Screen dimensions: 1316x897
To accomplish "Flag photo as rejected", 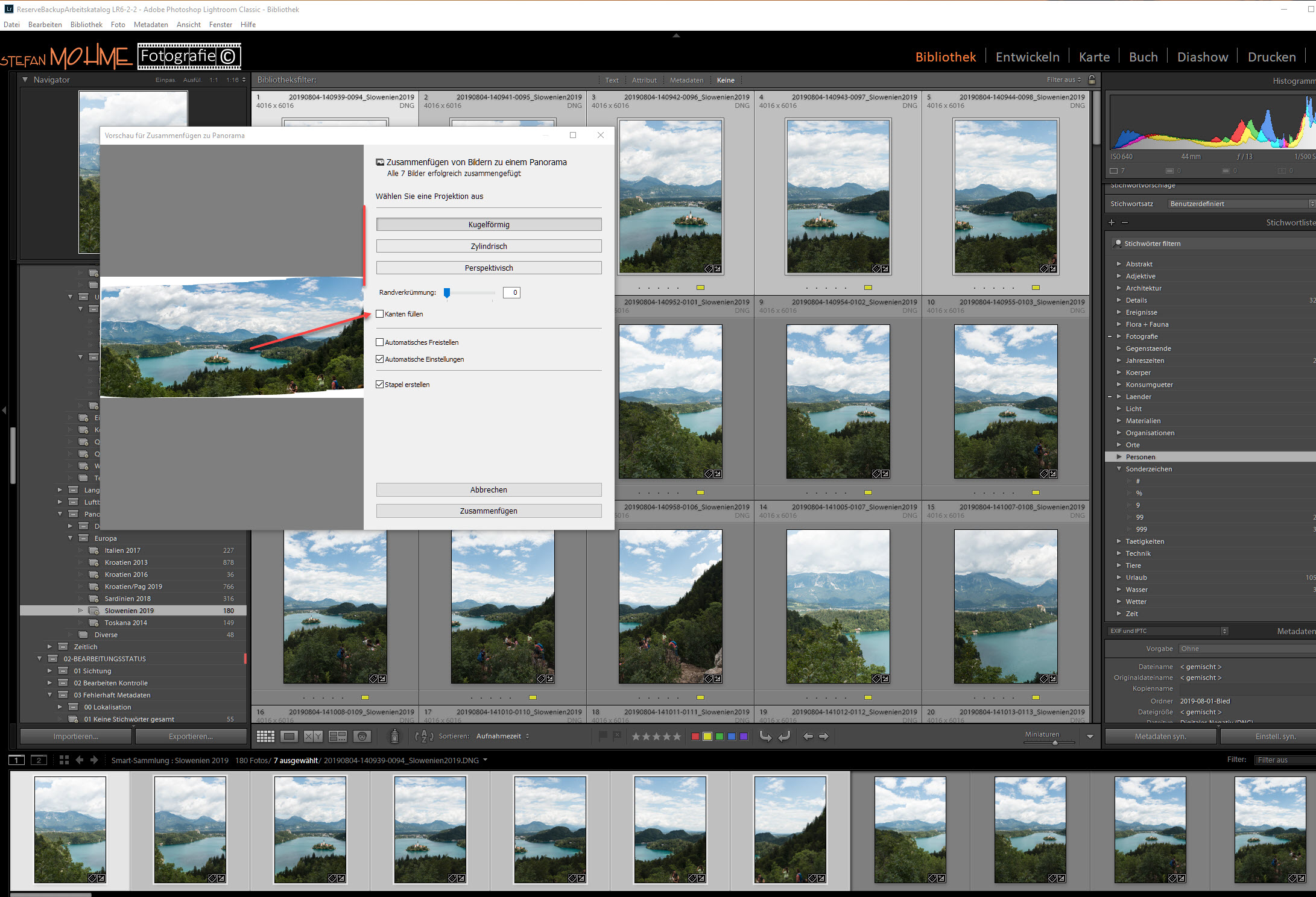I will (617, 736).
